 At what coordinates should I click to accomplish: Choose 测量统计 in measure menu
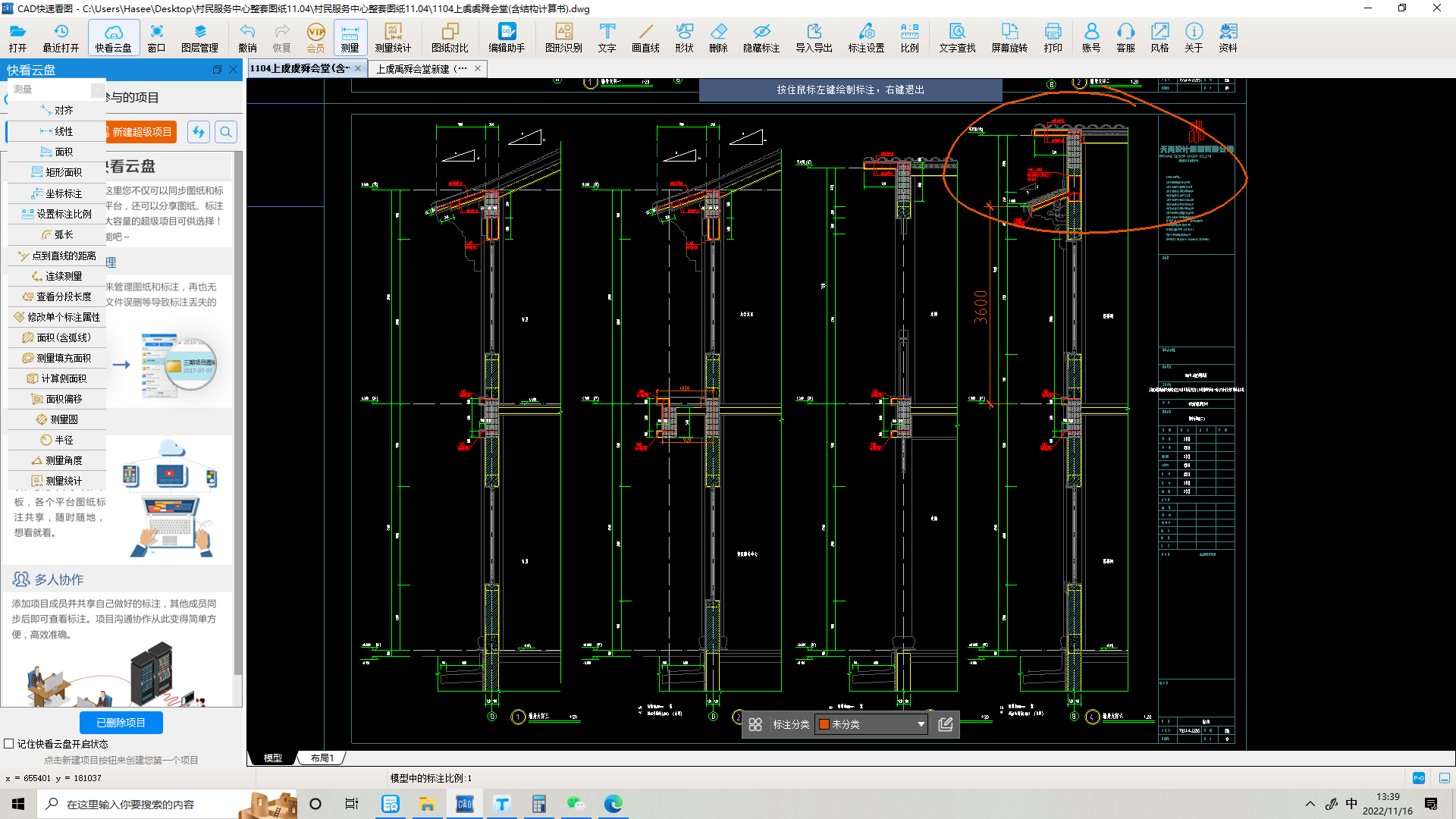57,481
